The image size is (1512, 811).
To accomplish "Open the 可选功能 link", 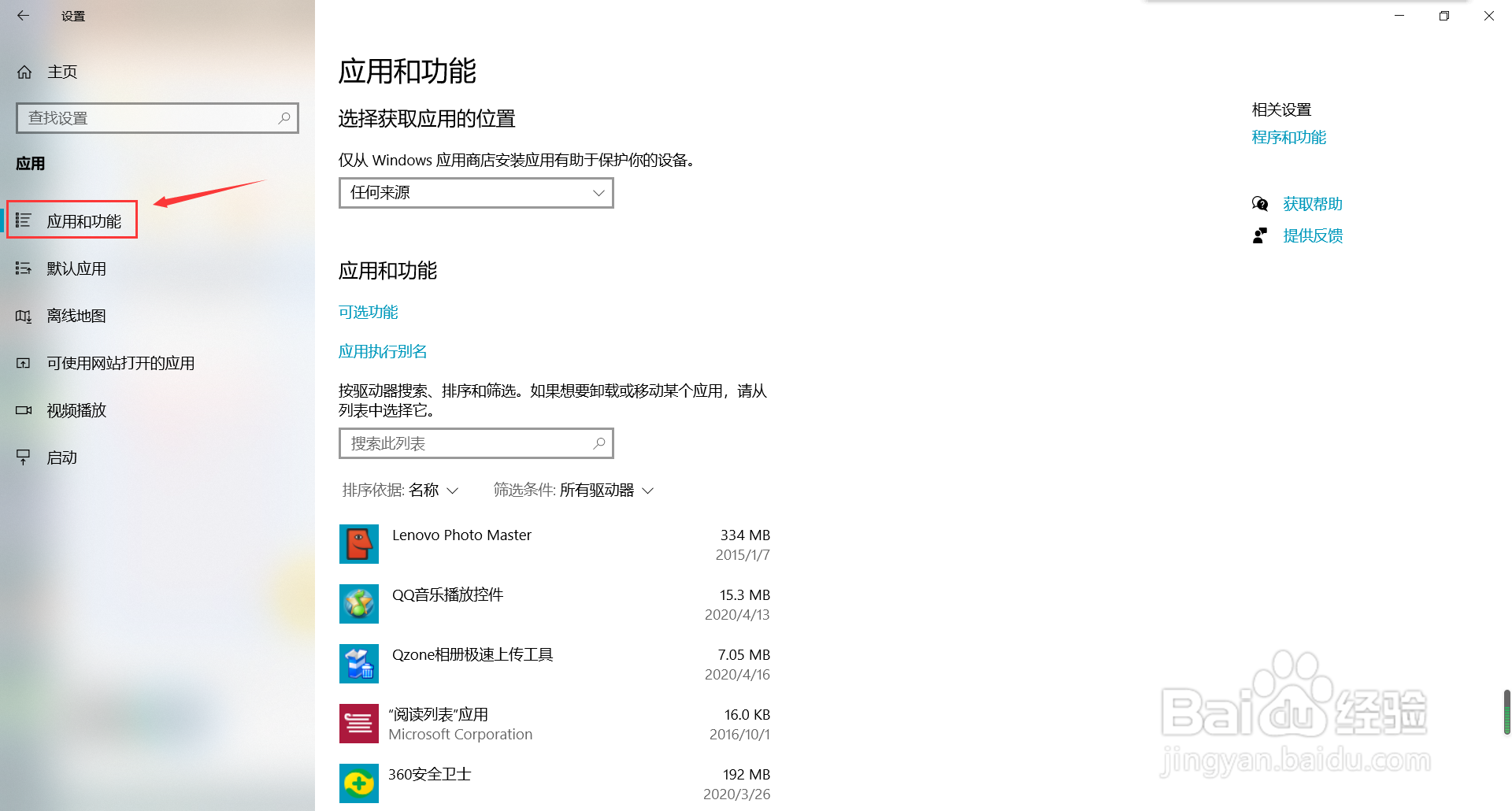I will pyautogui.click(x=368, y=312).
